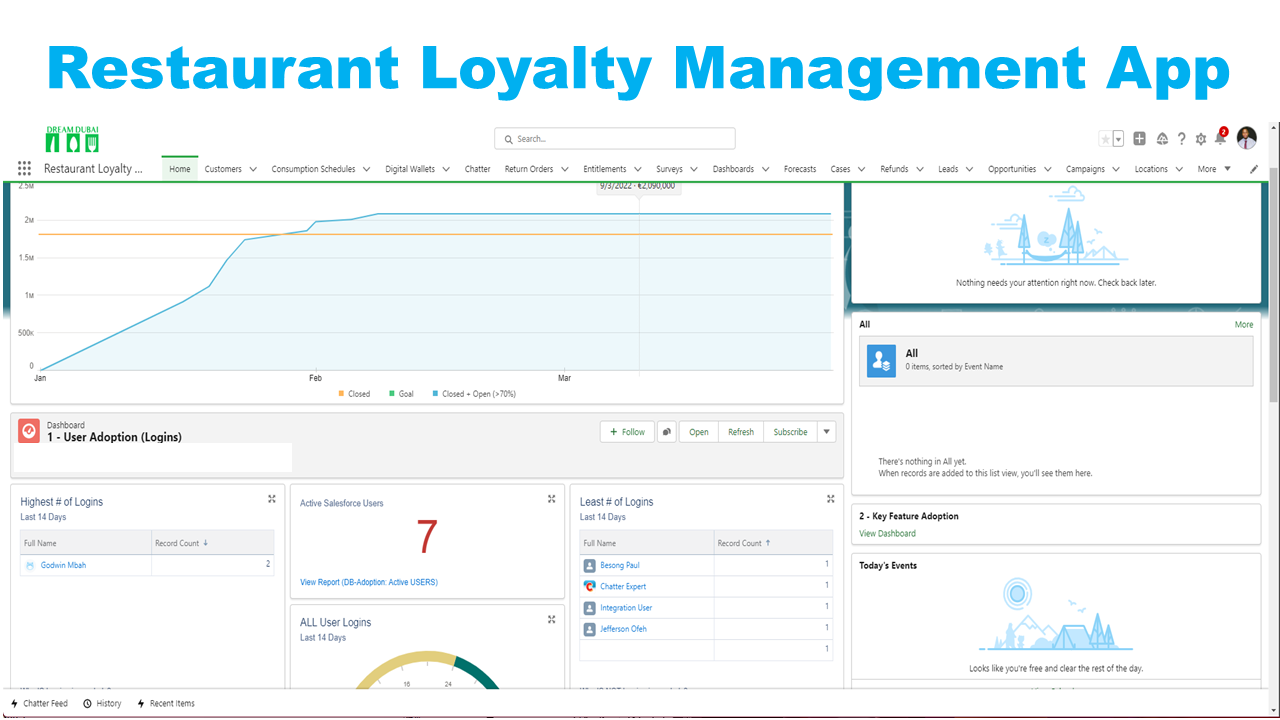The image size is (1280, 720).
Task: Expand the Return Orders dropdown chevron
Action: (x=565, y=169)
